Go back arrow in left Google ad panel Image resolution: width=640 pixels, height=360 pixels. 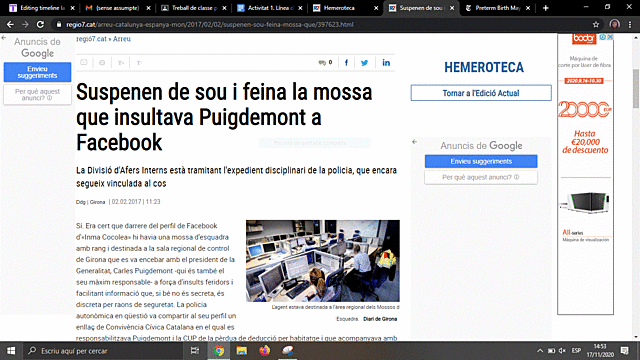pos(4,38)
